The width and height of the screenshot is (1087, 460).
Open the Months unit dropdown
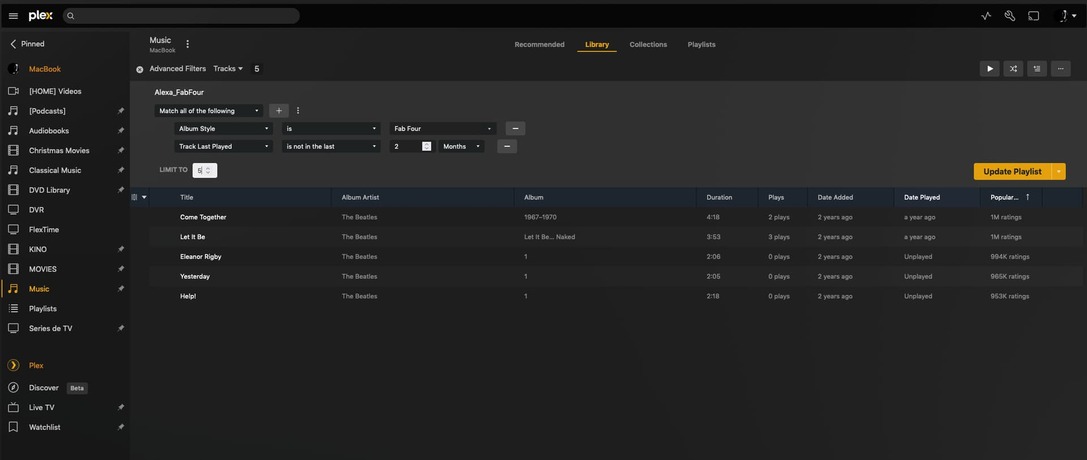(461, 147)
